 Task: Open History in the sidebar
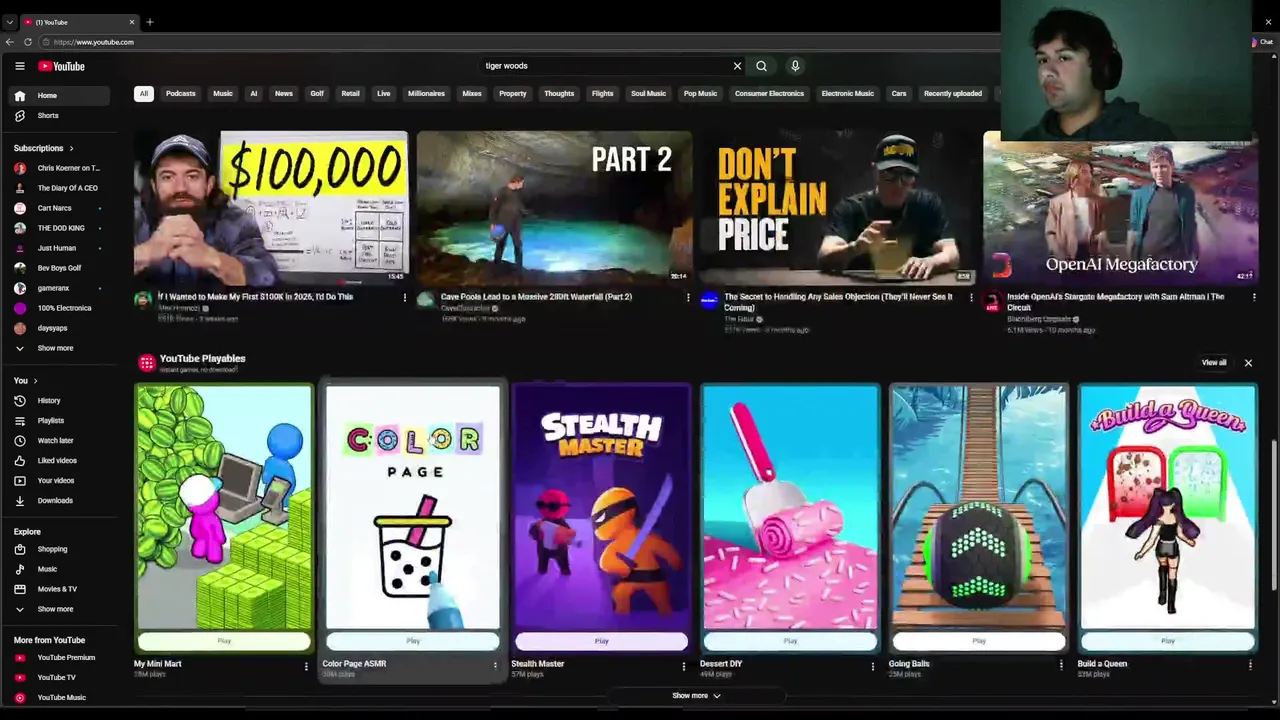click(x=59, y=400)
